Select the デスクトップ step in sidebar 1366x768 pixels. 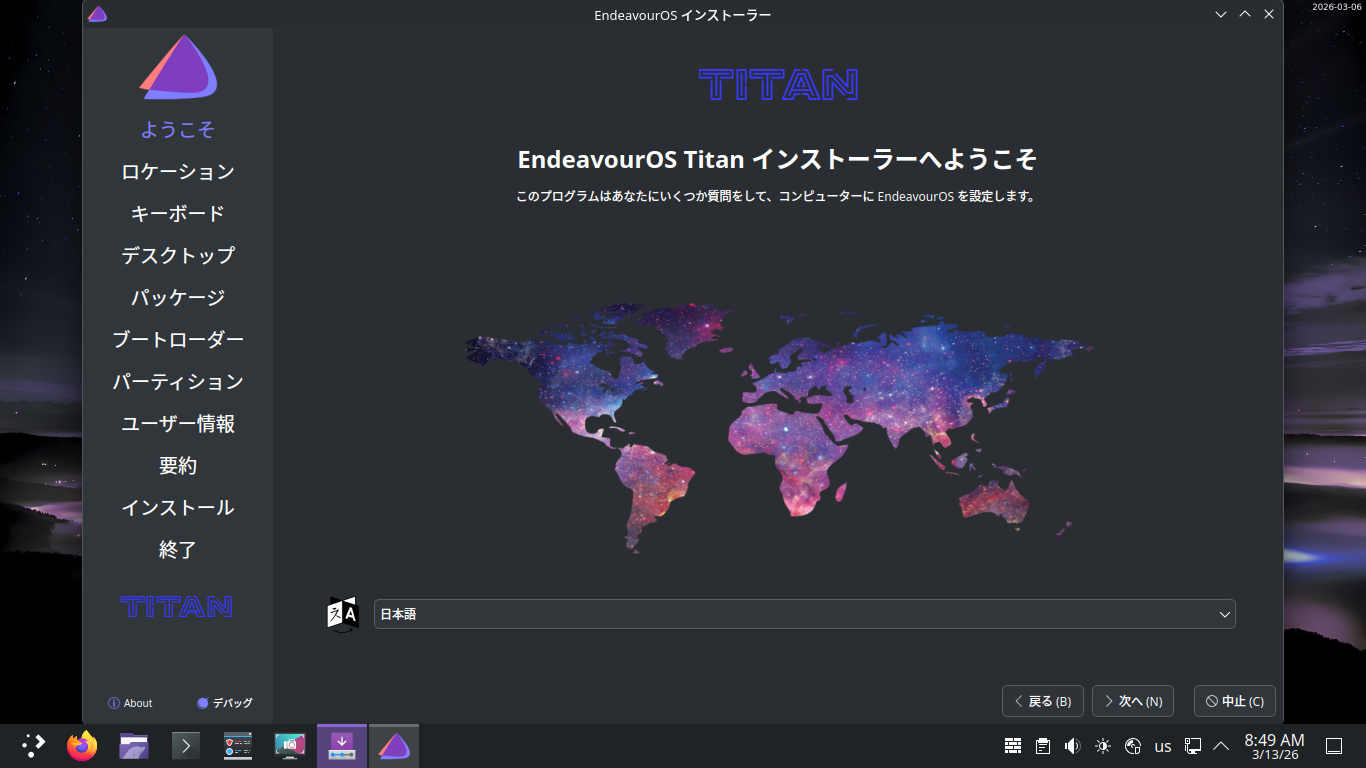(178, 256)
